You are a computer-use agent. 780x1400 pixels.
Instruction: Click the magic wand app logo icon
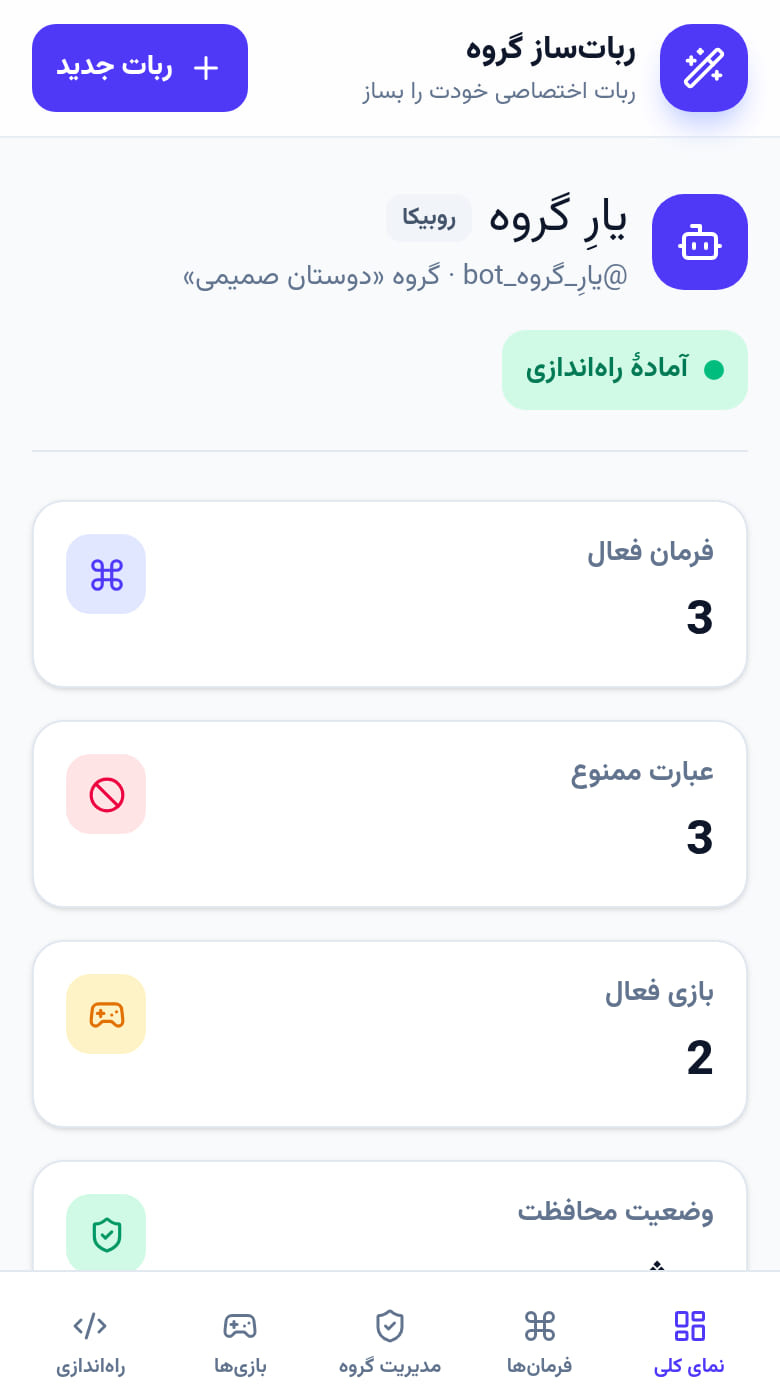(x=704, y=68)
